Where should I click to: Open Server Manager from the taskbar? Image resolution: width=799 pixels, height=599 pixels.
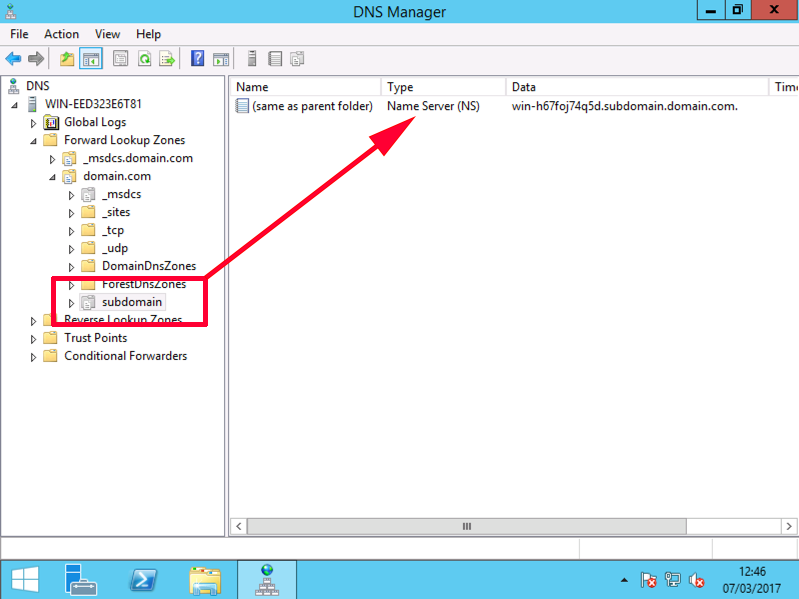pos(80,580)
